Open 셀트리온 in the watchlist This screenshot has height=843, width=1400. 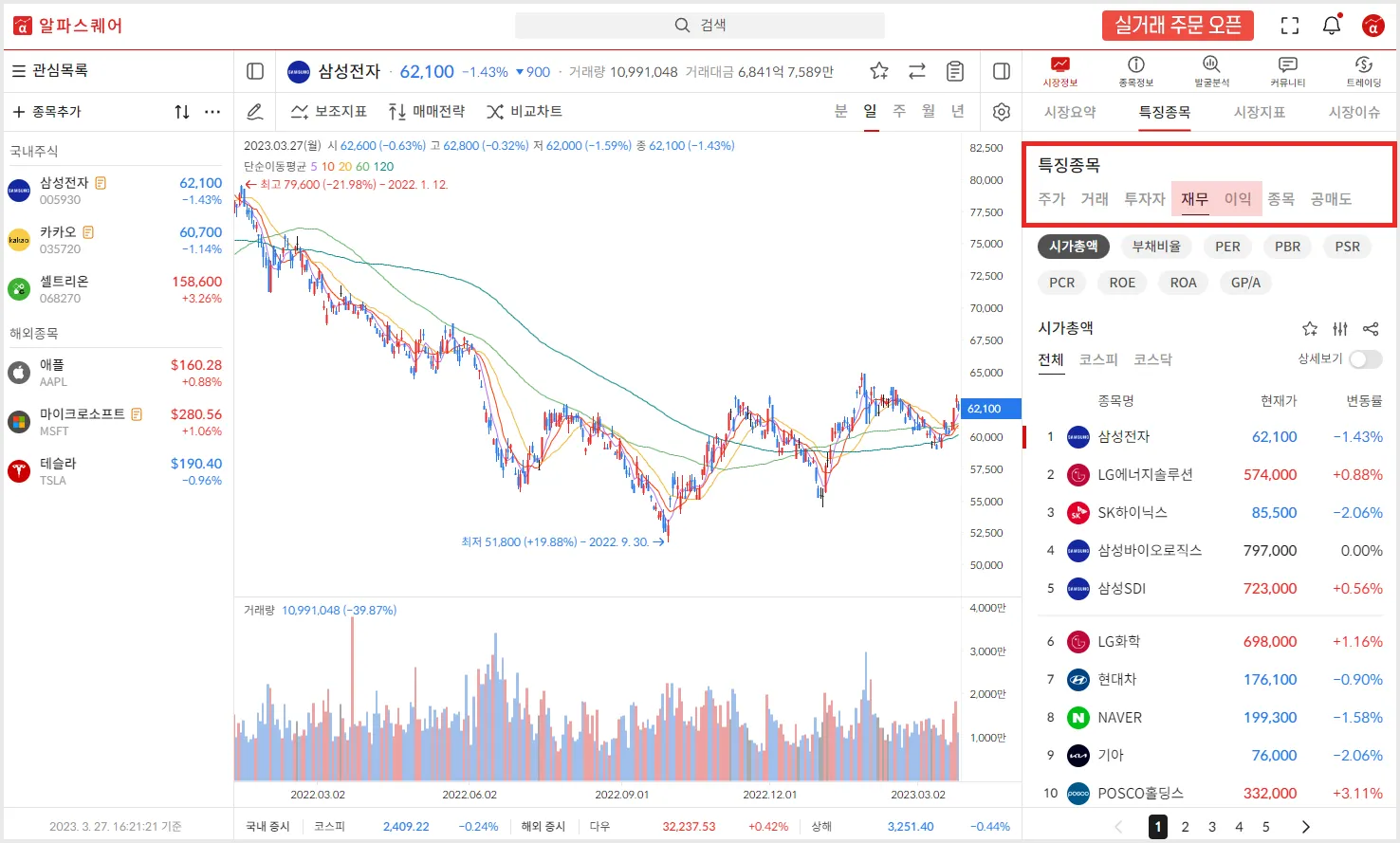click(x=115, y=289)
